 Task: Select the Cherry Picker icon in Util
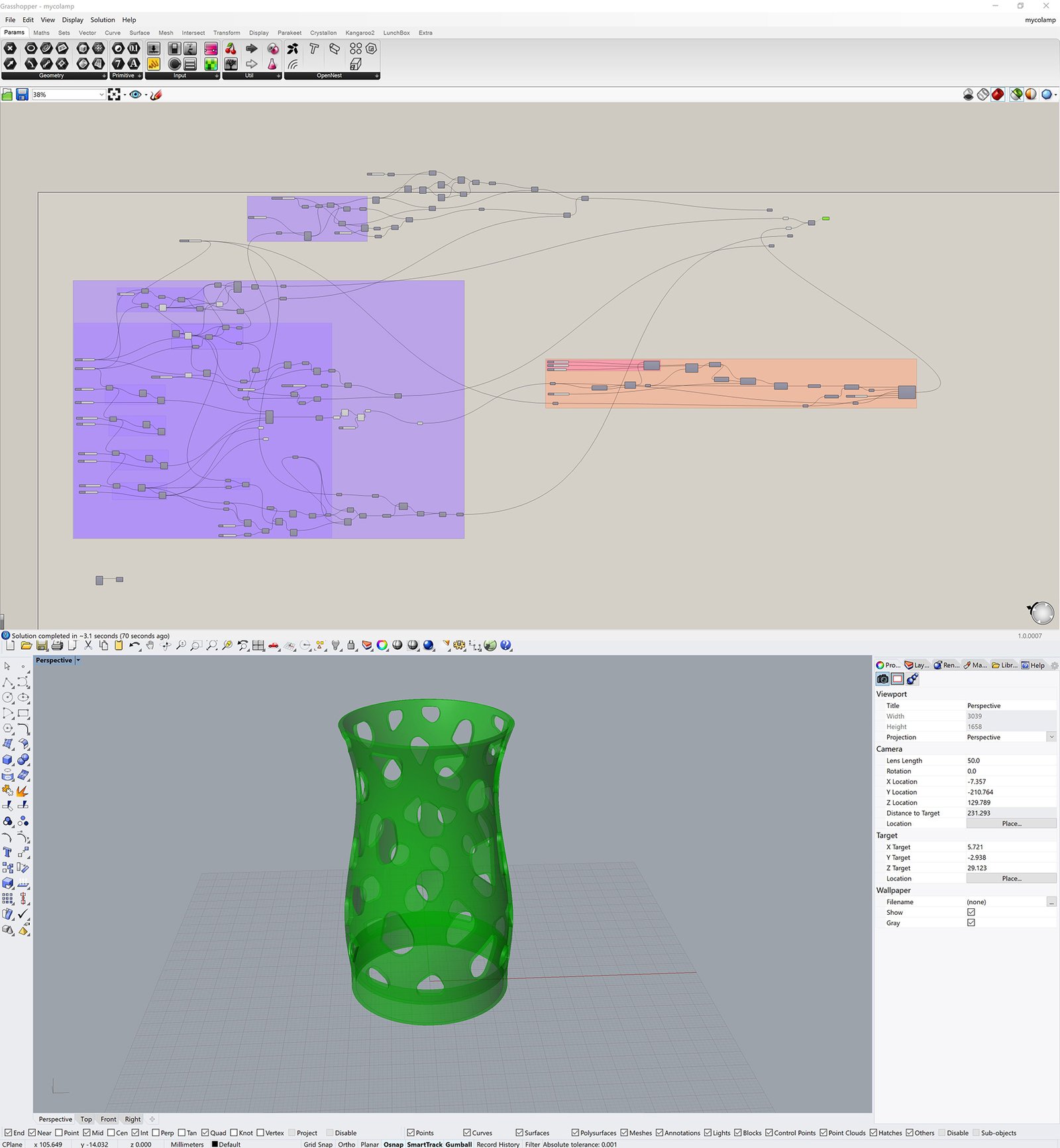click(x=231, y=48)
